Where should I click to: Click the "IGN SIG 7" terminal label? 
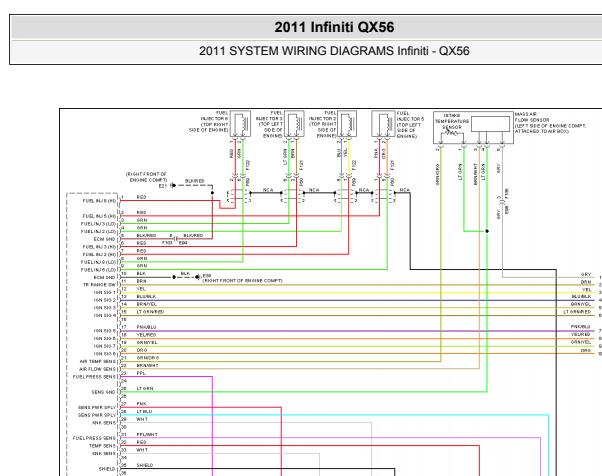click(104, 346)
